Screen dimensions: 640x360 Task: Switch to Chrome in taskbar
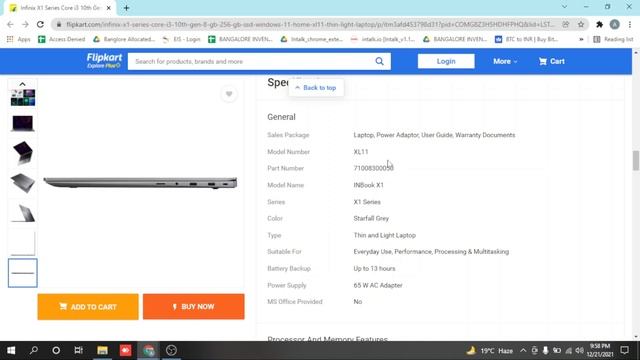[x=149, y=350]
